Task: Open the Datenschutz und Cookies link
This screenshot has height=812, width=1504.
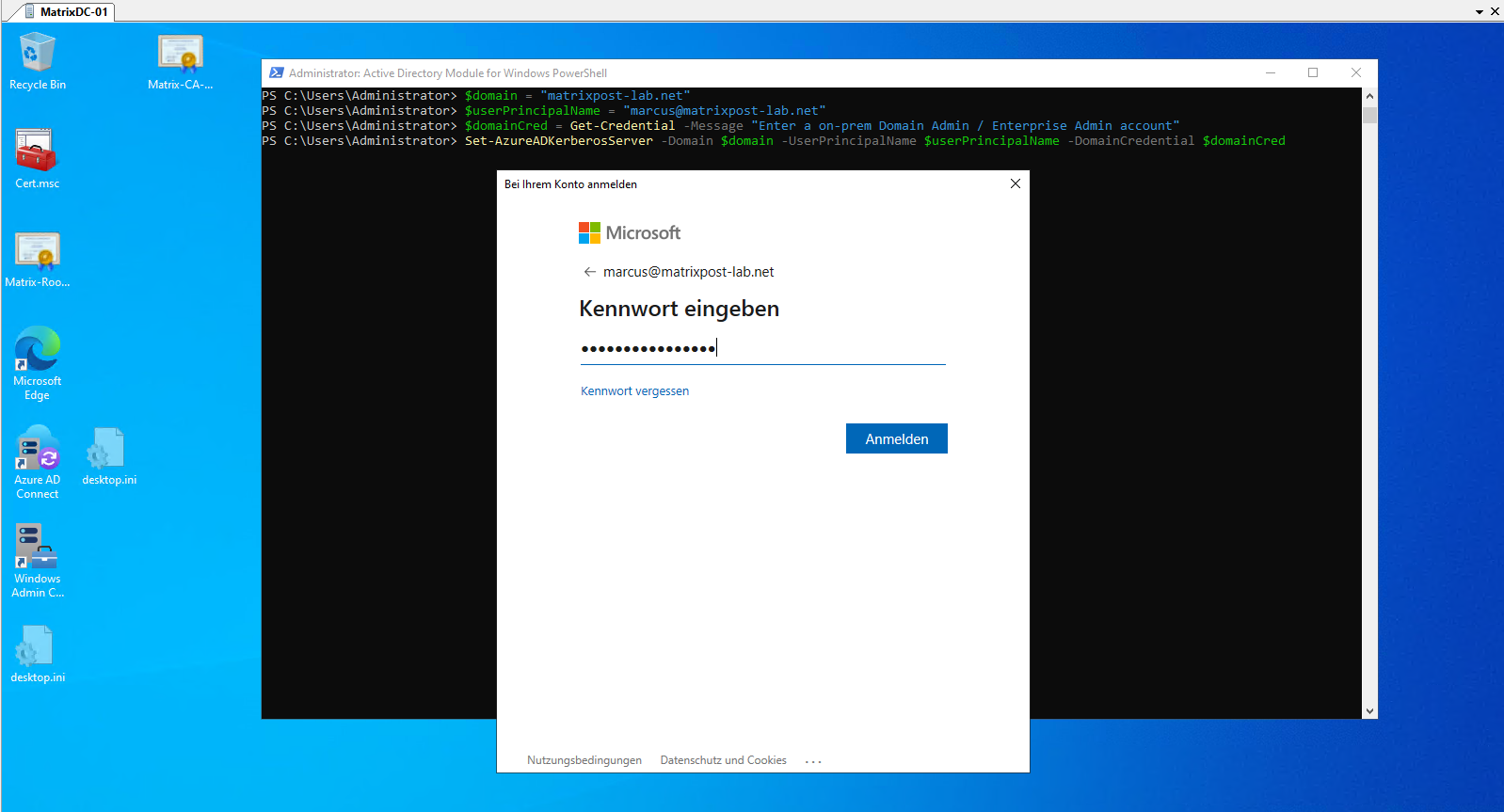Action: [723, 760]
